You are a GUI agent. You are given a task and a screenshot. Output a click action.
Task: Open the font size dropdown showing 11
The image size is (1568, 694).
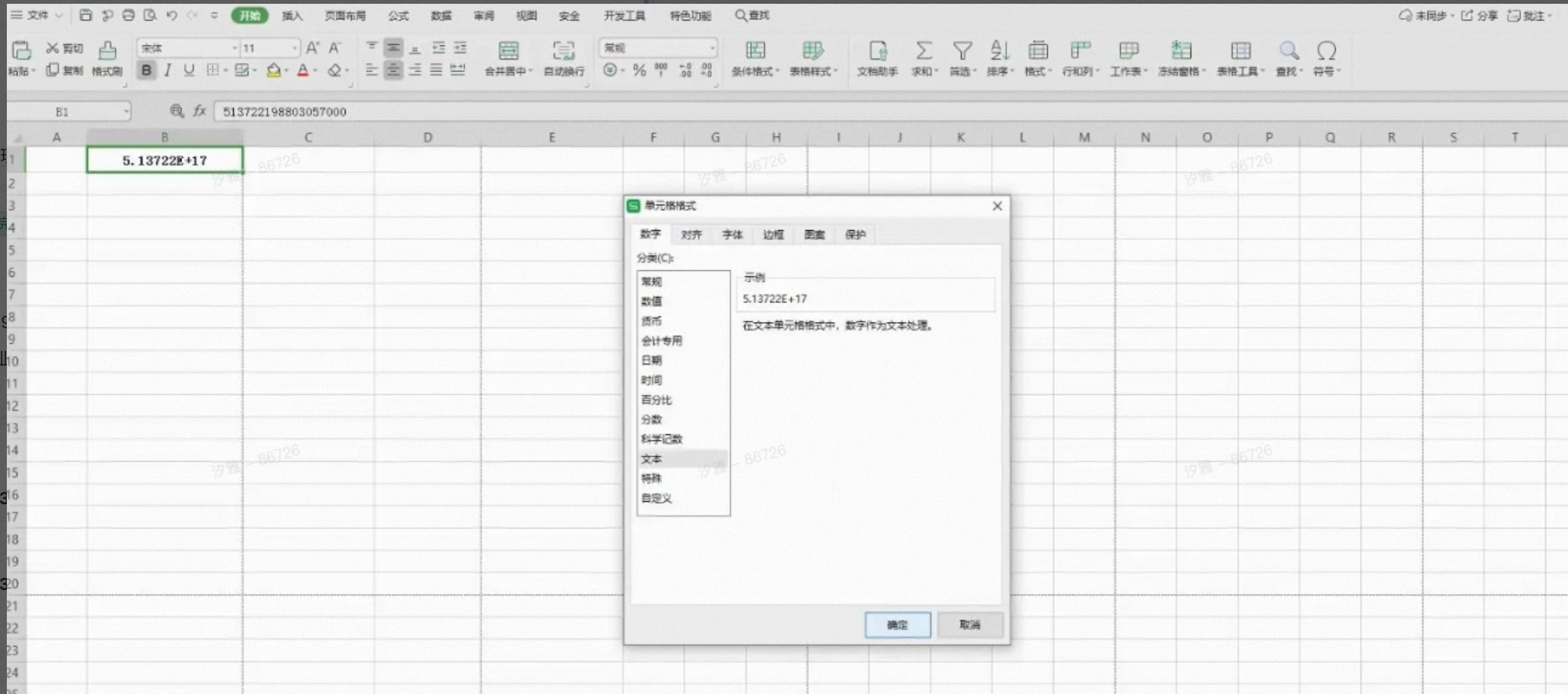tap(295, 48)
